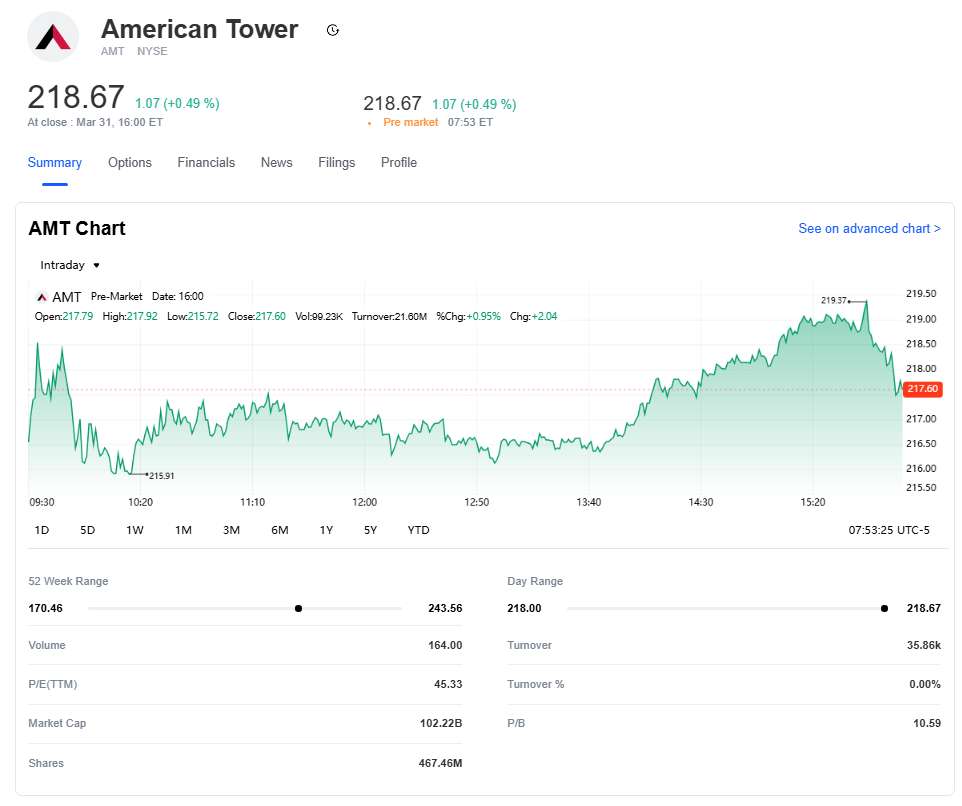The height and width of the screenshot is (806, 962).
Task: Click the small AMT logo in chart legend
Action: click(x=42, y=297)
